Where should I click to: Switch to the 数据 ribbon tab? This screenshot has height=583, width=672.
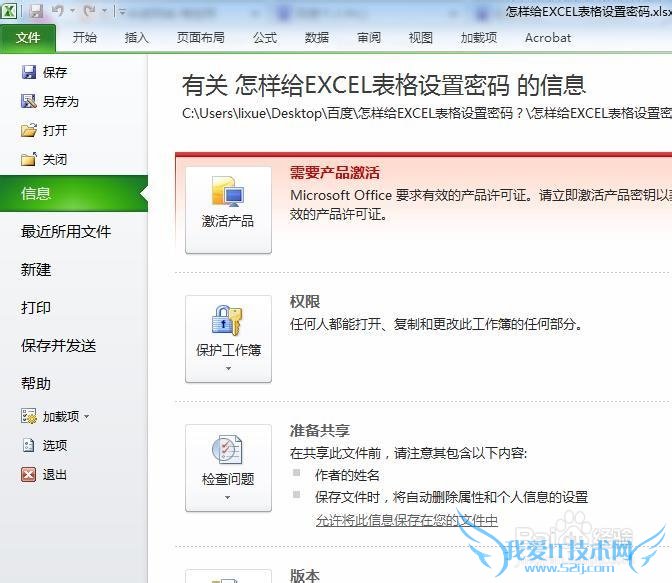click(317, 38)
